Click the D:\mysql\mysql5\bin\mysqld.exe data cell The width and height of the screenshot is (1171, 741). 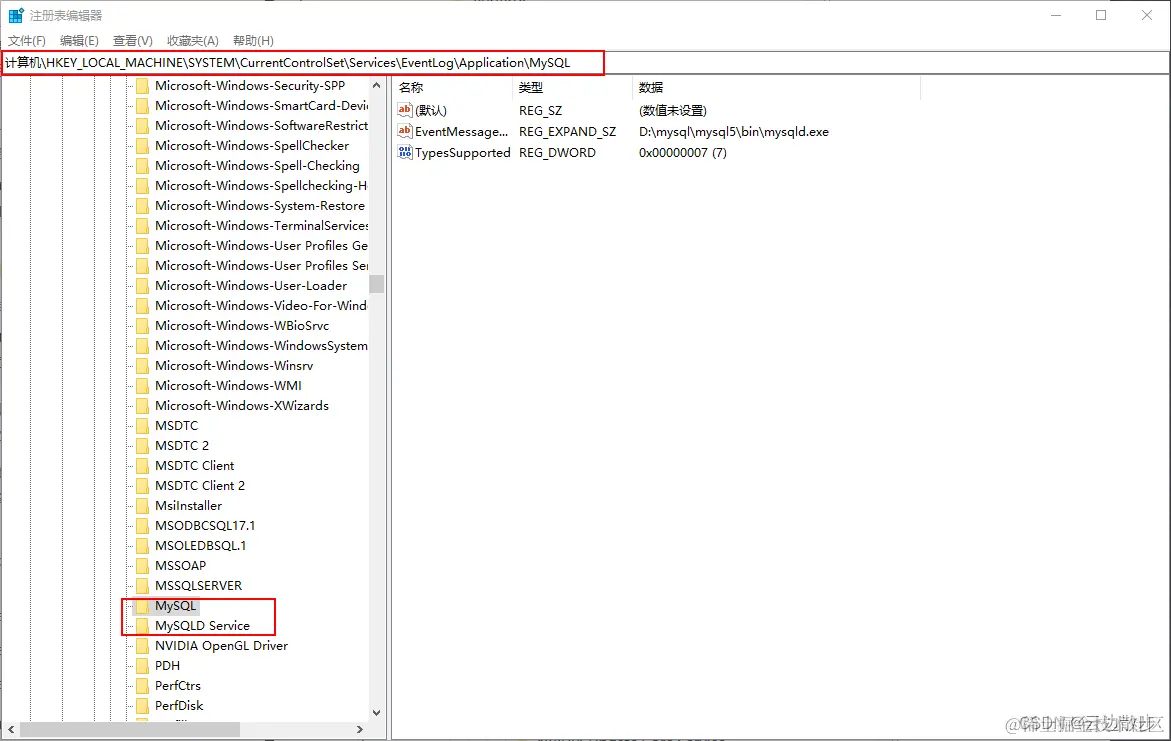point(733,131)
